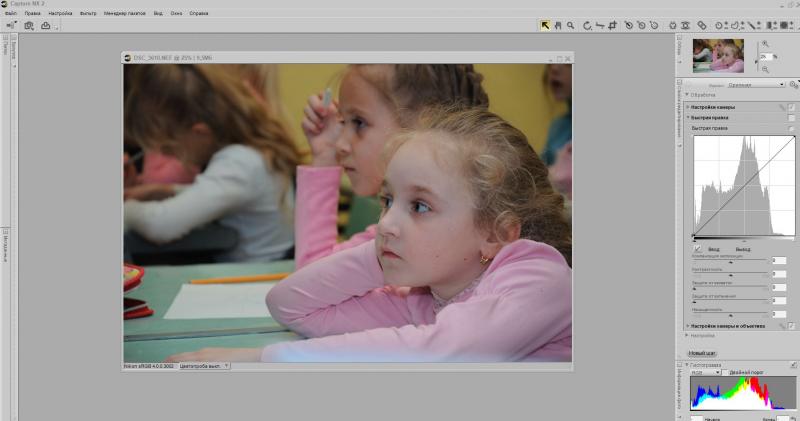Screen dimensions: 800x421
Task: Select the Color Control Point tool
Action: [x=672, y=25]
